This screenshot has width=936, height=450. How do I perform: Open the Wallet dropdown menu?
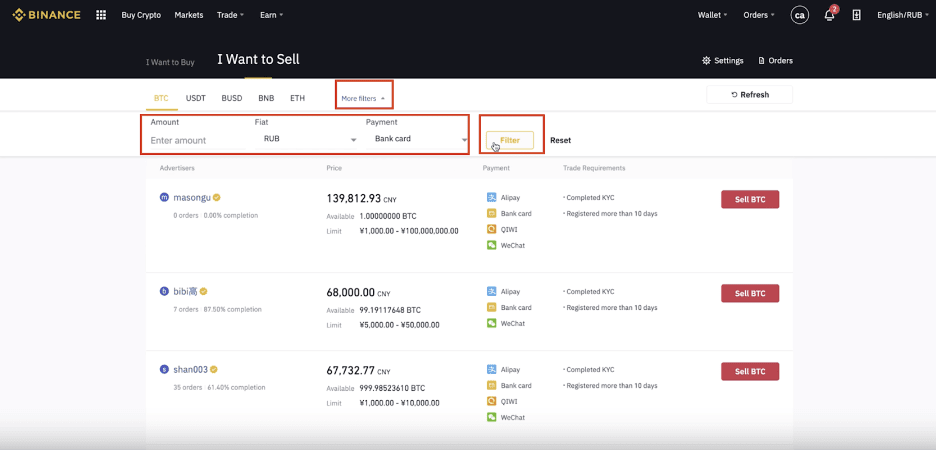(712, 15)
